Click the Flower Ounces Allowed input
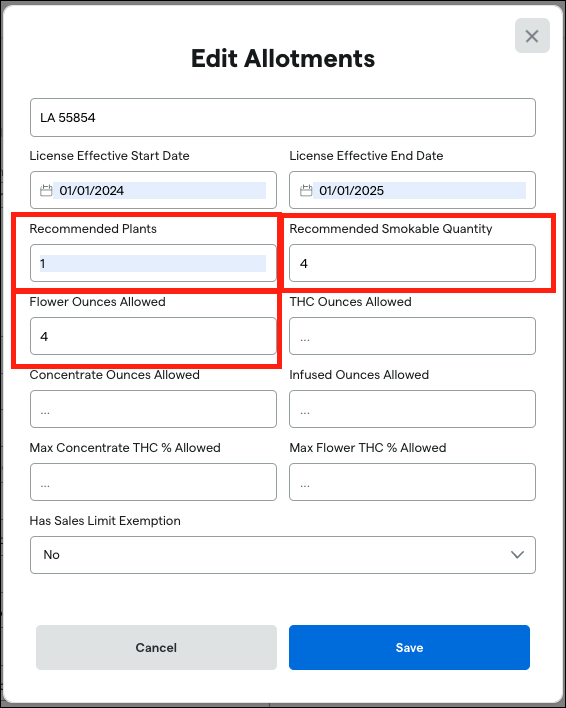The image size is (566, 708). tap(153, 336)
